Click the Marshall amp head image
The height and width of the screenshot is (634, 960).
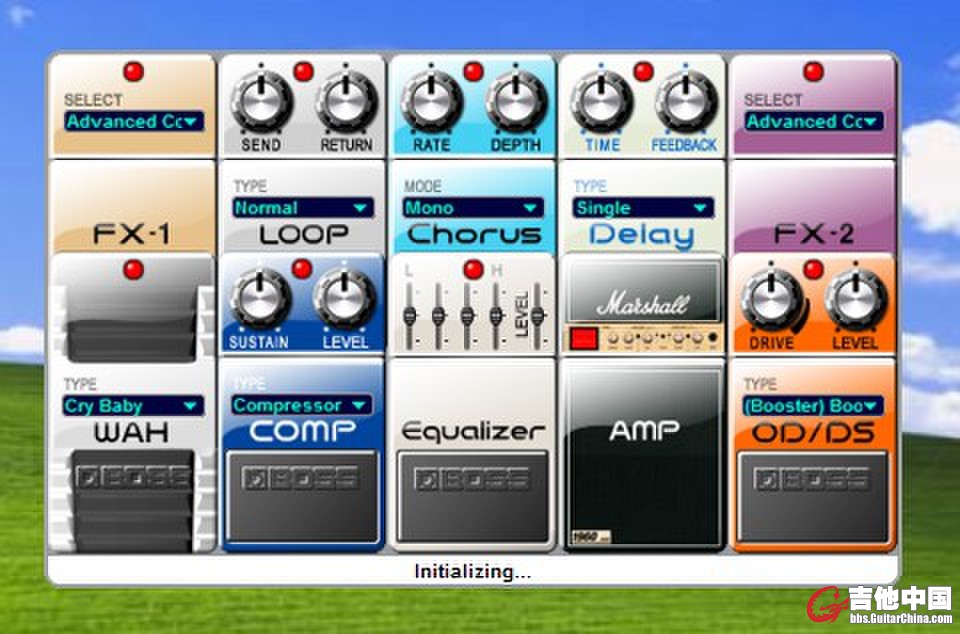click(x=643, y=293)
